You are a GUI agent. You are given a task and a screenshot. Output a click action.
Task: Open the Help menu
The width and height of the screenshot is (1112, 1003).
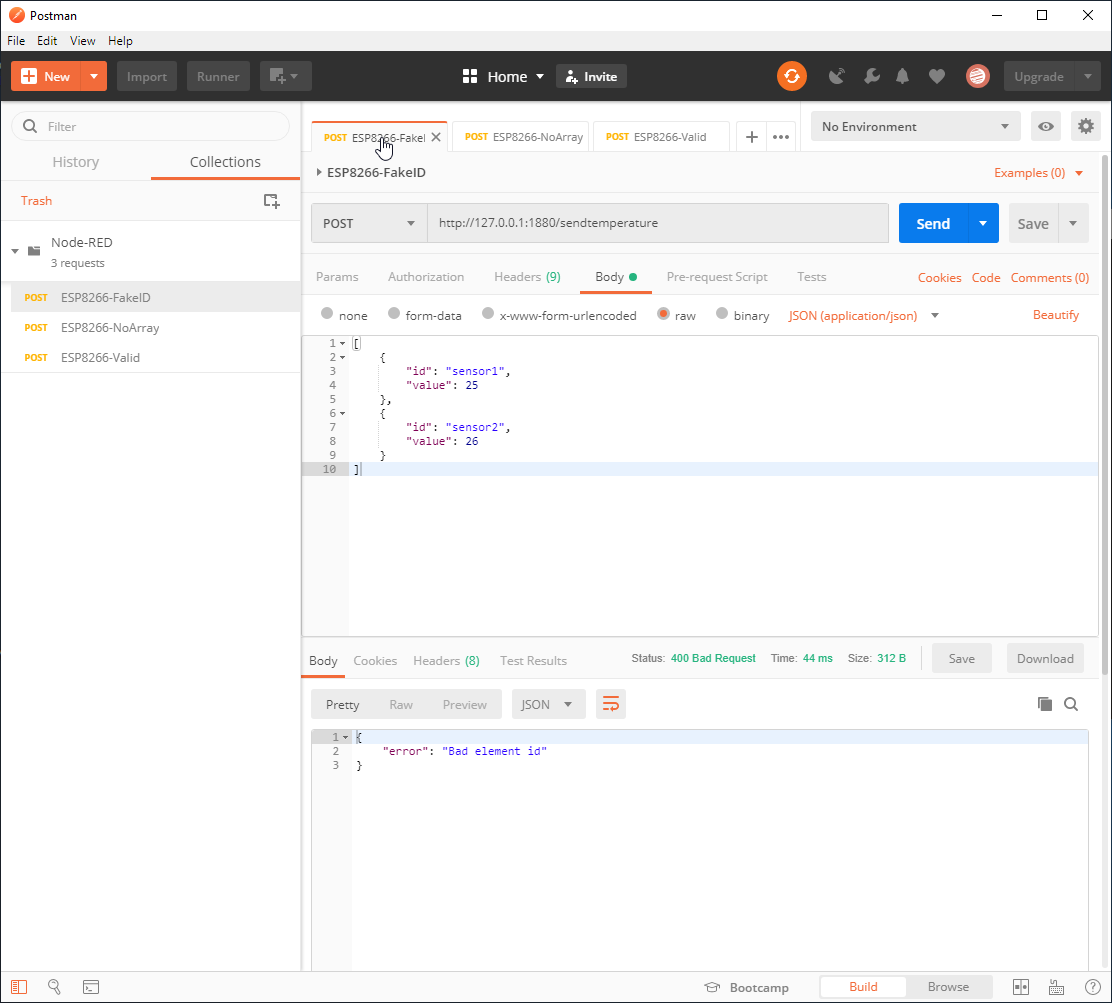[x=120, y=40]
